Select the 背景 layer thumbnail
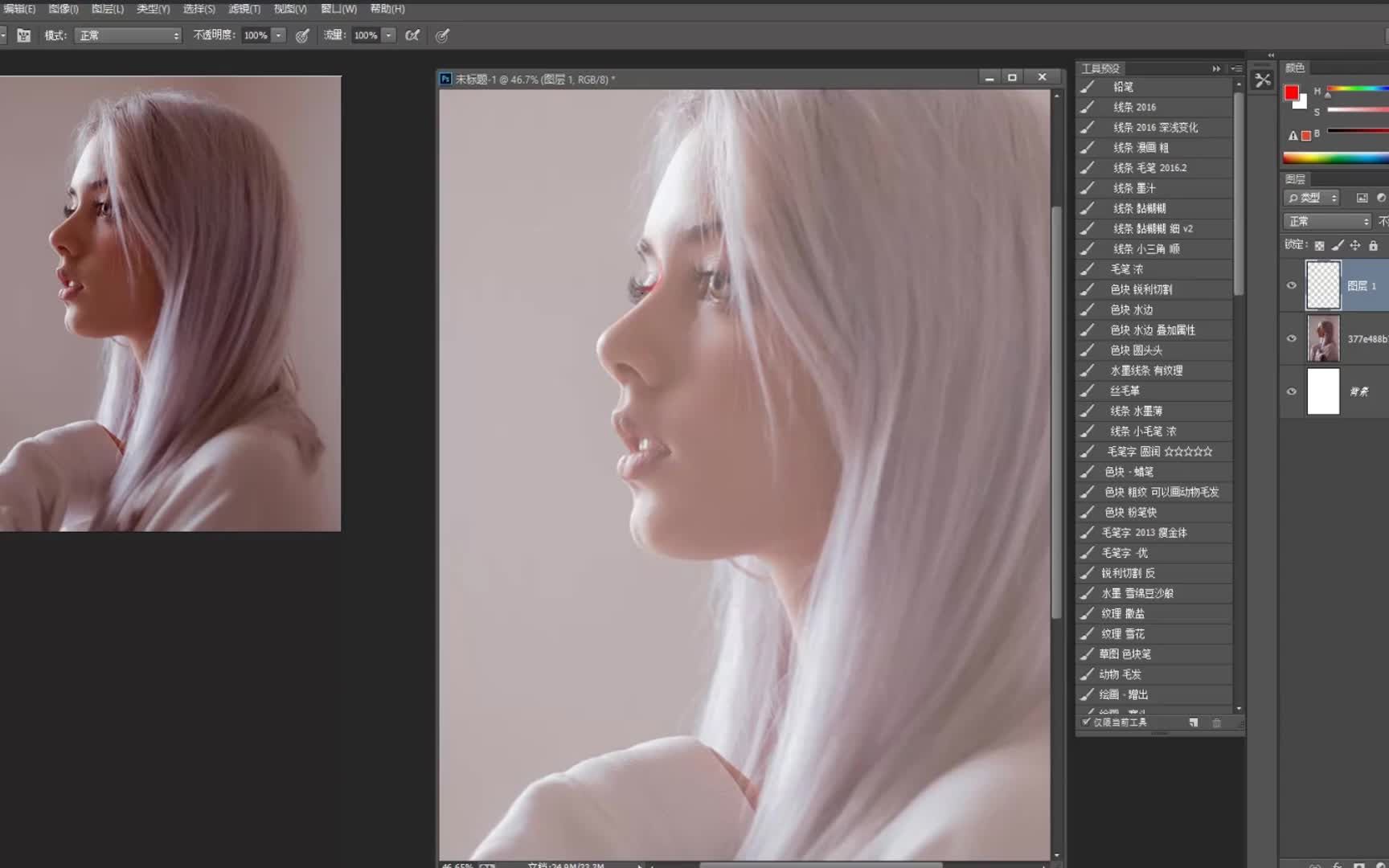 tap(1323, 391)
